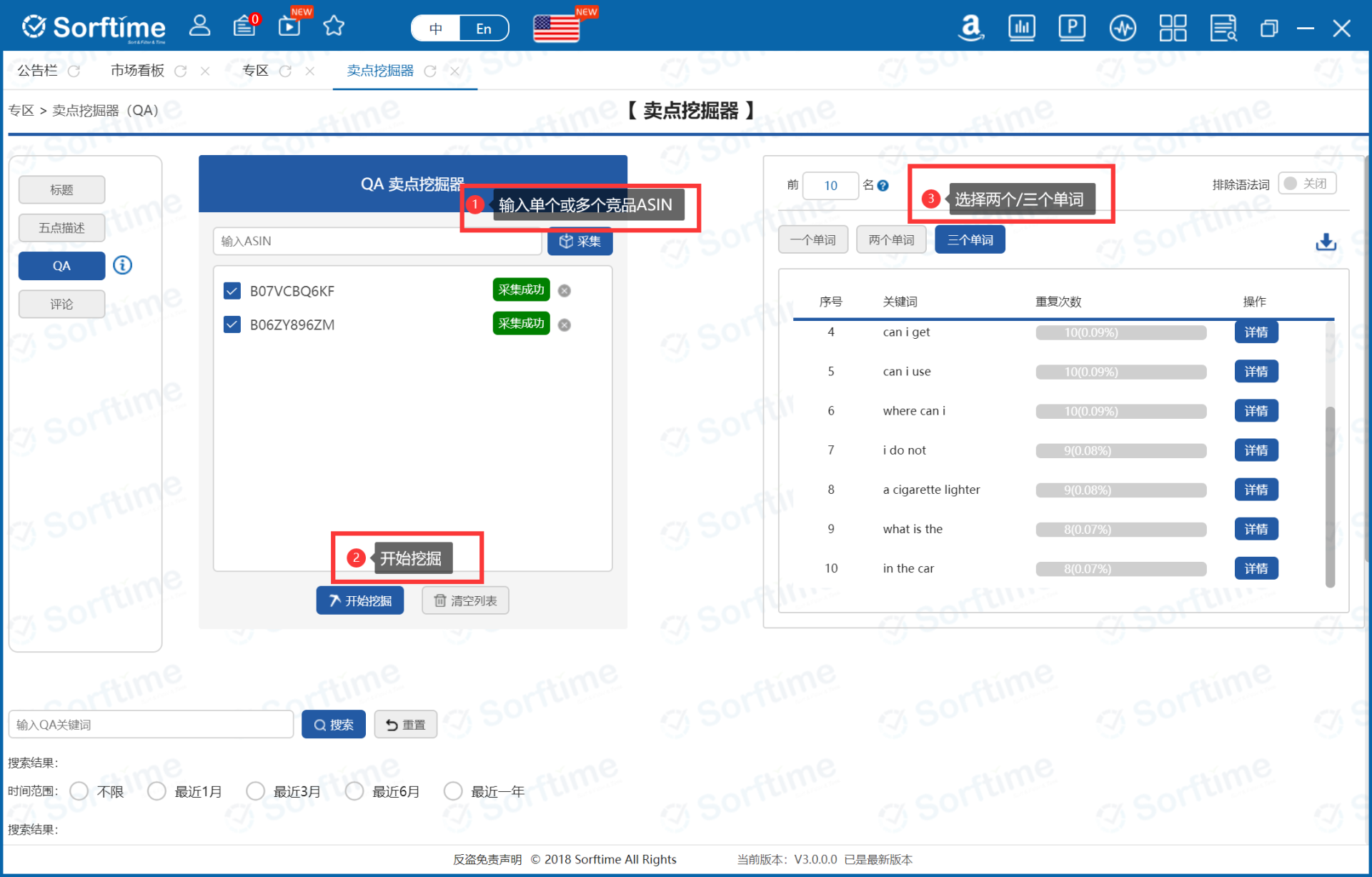1372x877 pixels.
Task: Remove ASIN B06ZY896ZM from list
Action: click(x=565, y=325)
